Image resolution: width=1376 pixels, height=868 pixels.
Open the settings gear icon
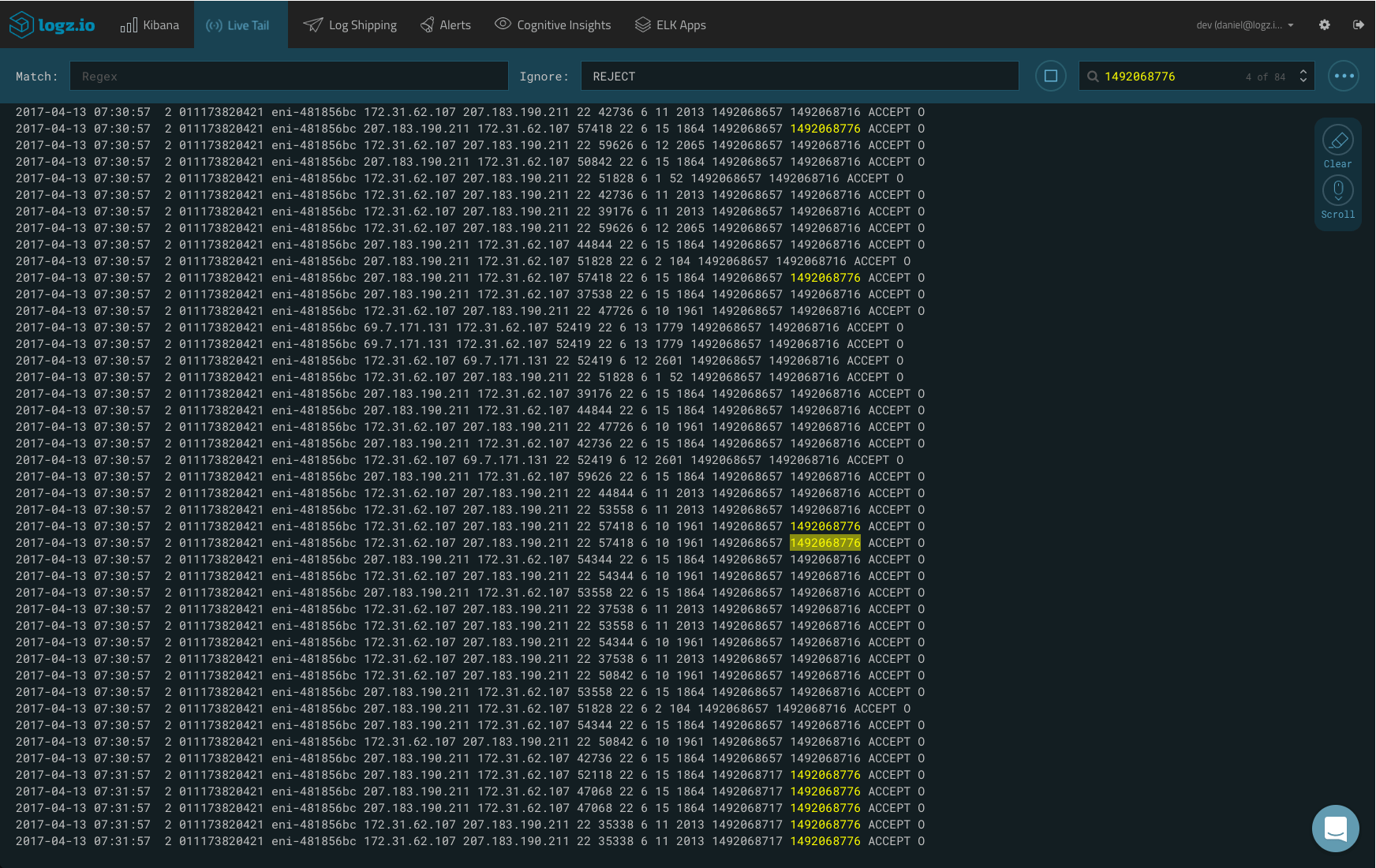[1325, 24]
